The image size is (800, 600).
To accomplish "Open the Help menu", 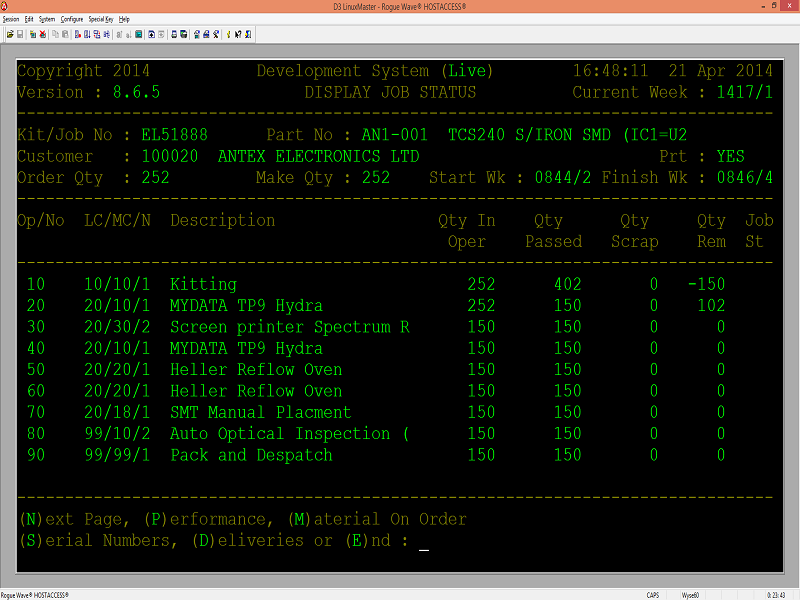I will point(124,19).
